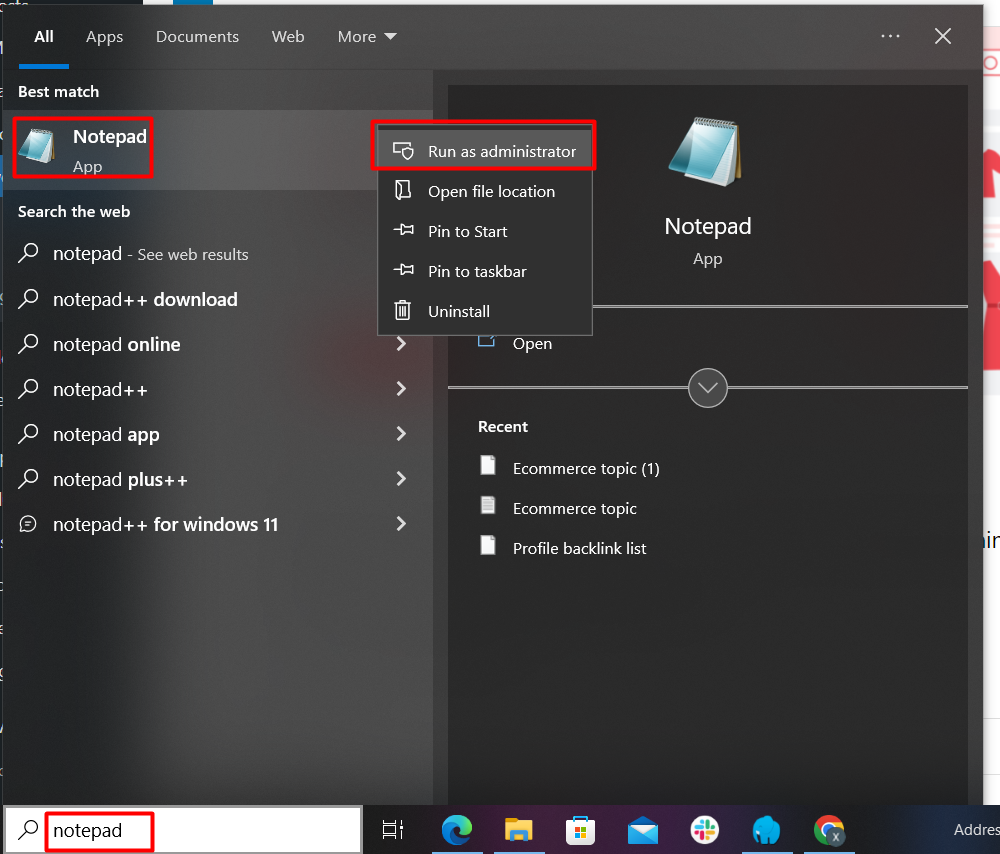Expand more actions with circular chevron button
Image resolution: width=1000 pixels, height=854 pixels.
707,387
